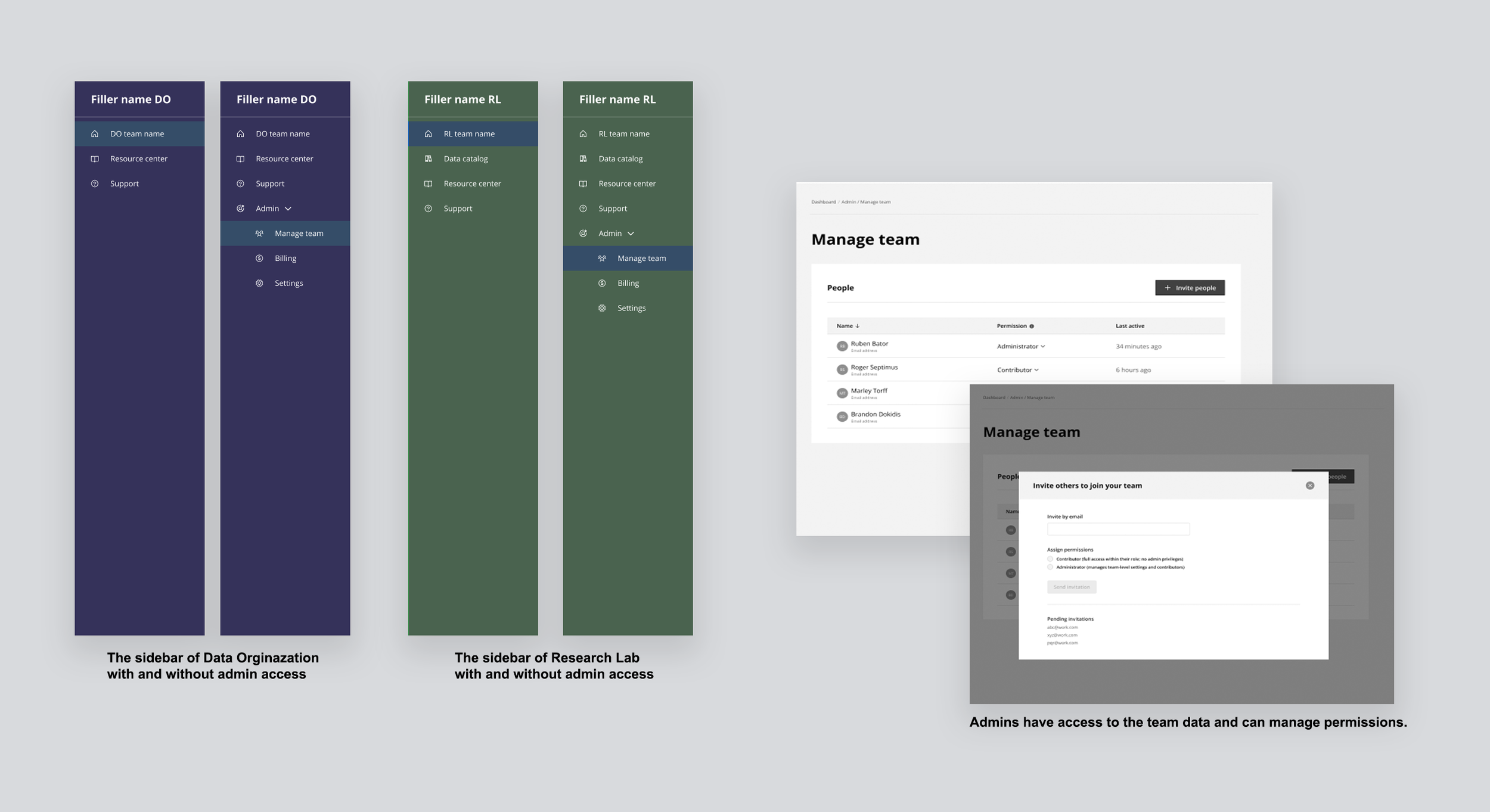Click the Send invitation button
1490x812 pixels.
1072,587
